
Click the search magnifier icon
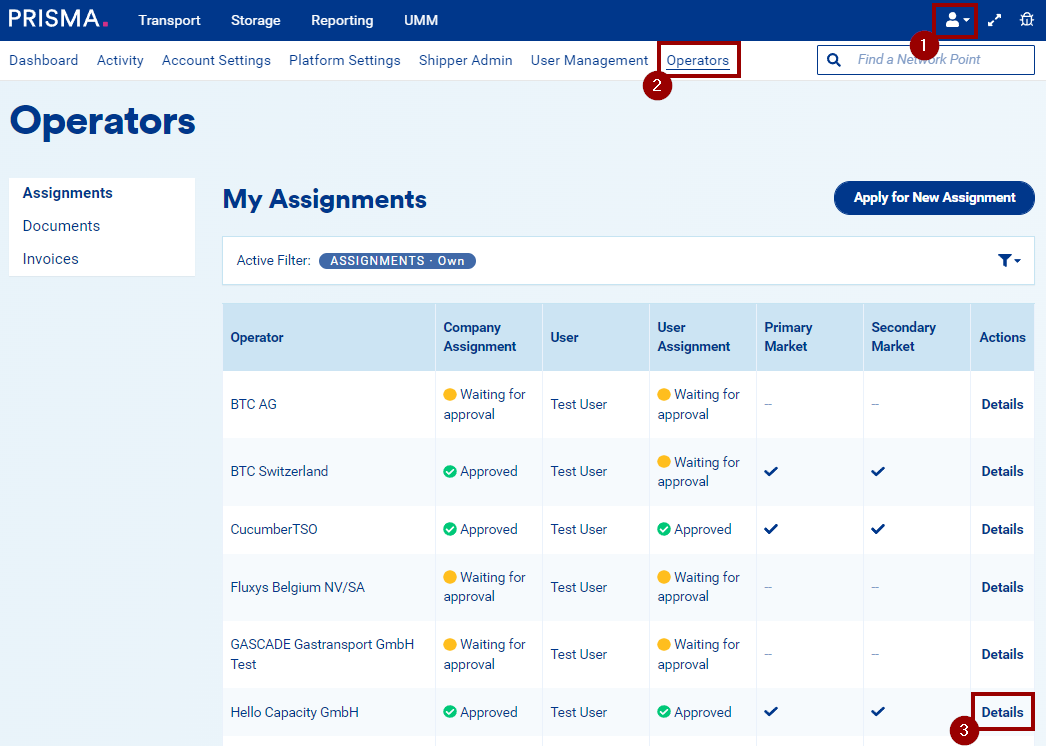[x=834, y=60]
